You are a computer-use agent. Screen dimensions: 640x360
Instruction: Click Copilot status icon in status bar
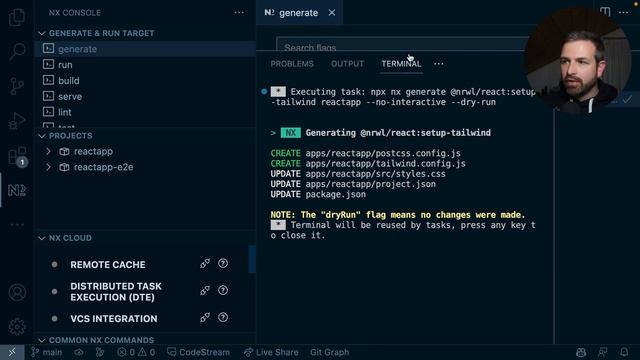[x=581, y=352]
